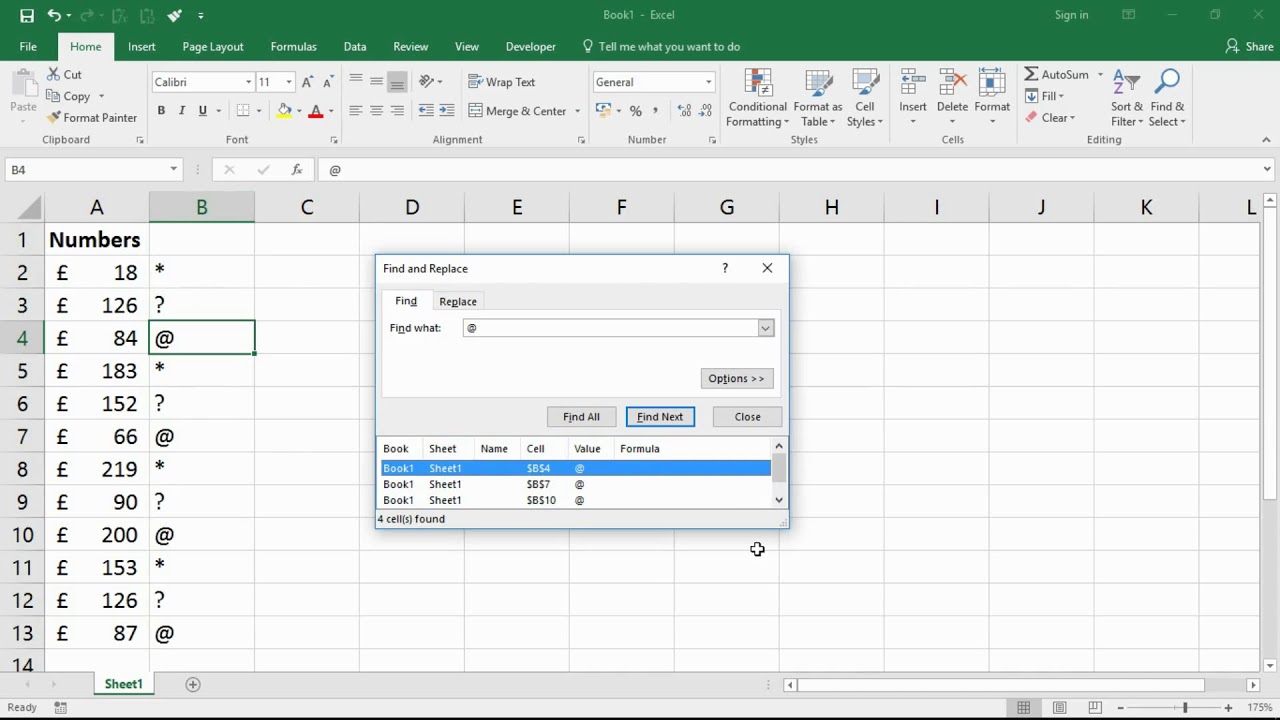Click the Find All button
1280x720 pixels.
point(581,417)
